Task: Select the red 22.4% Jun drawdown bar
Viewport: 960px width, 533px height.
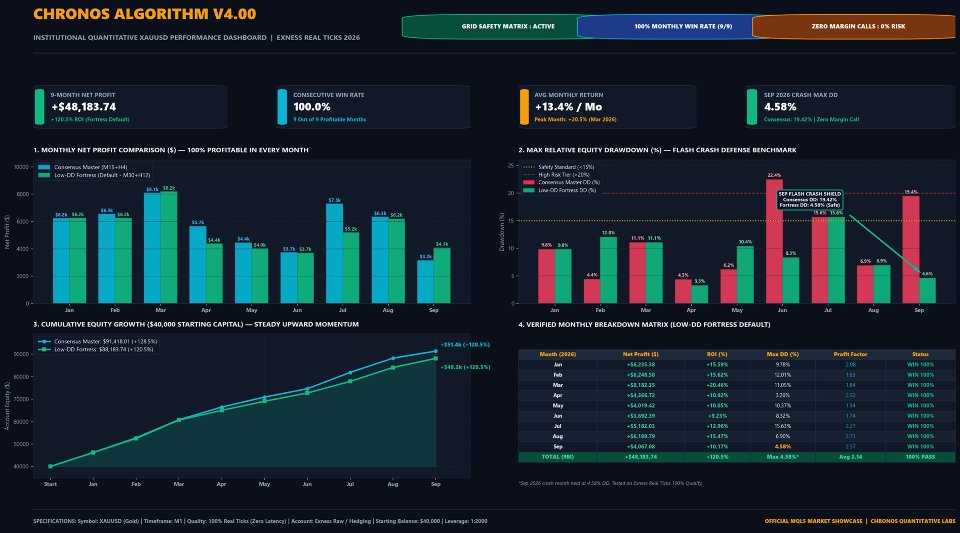Action: 774,241
